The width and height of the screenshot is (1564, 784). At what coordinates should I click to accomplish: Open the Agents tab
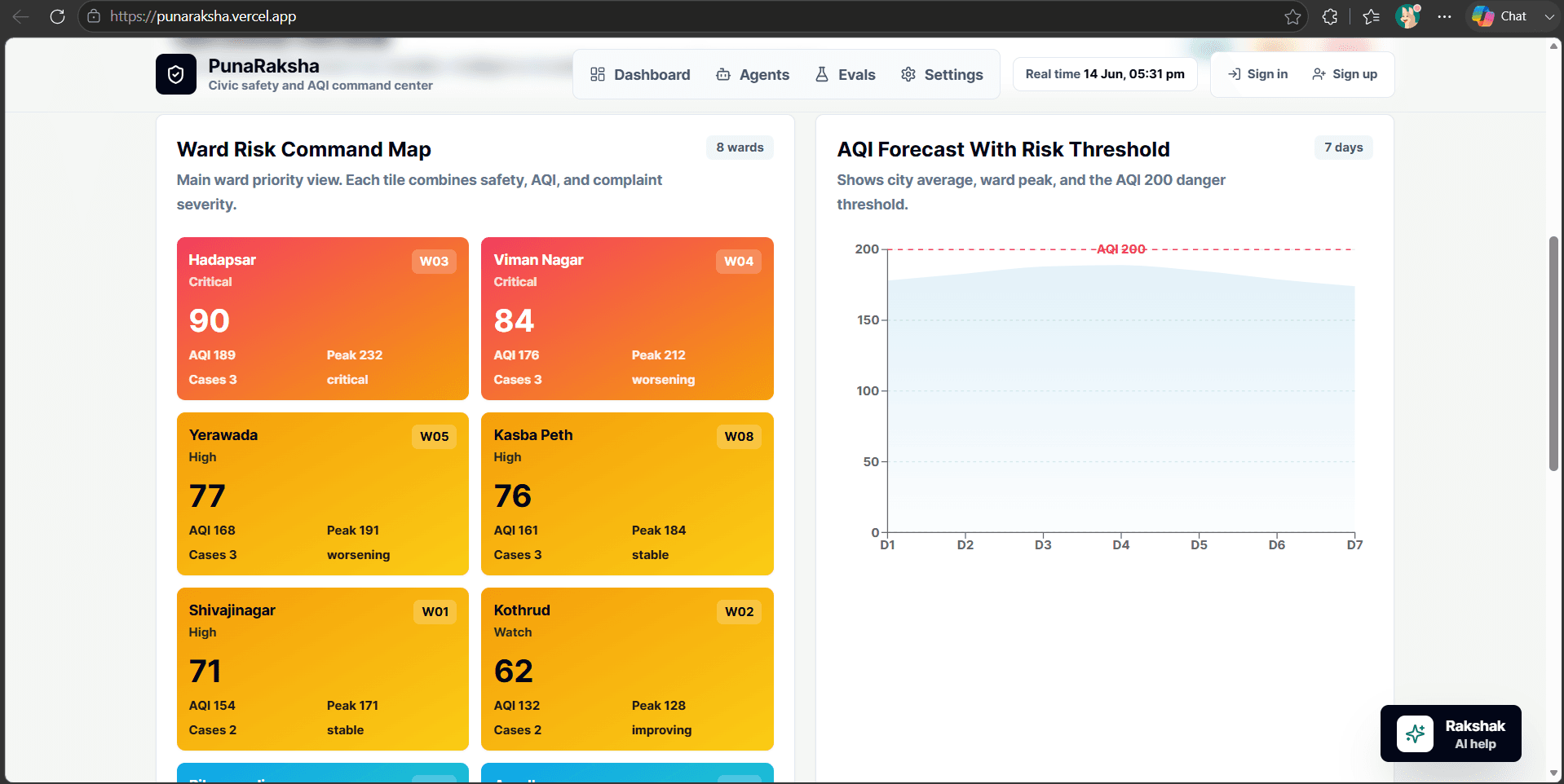pyautogui.click(x=753, y=75)
